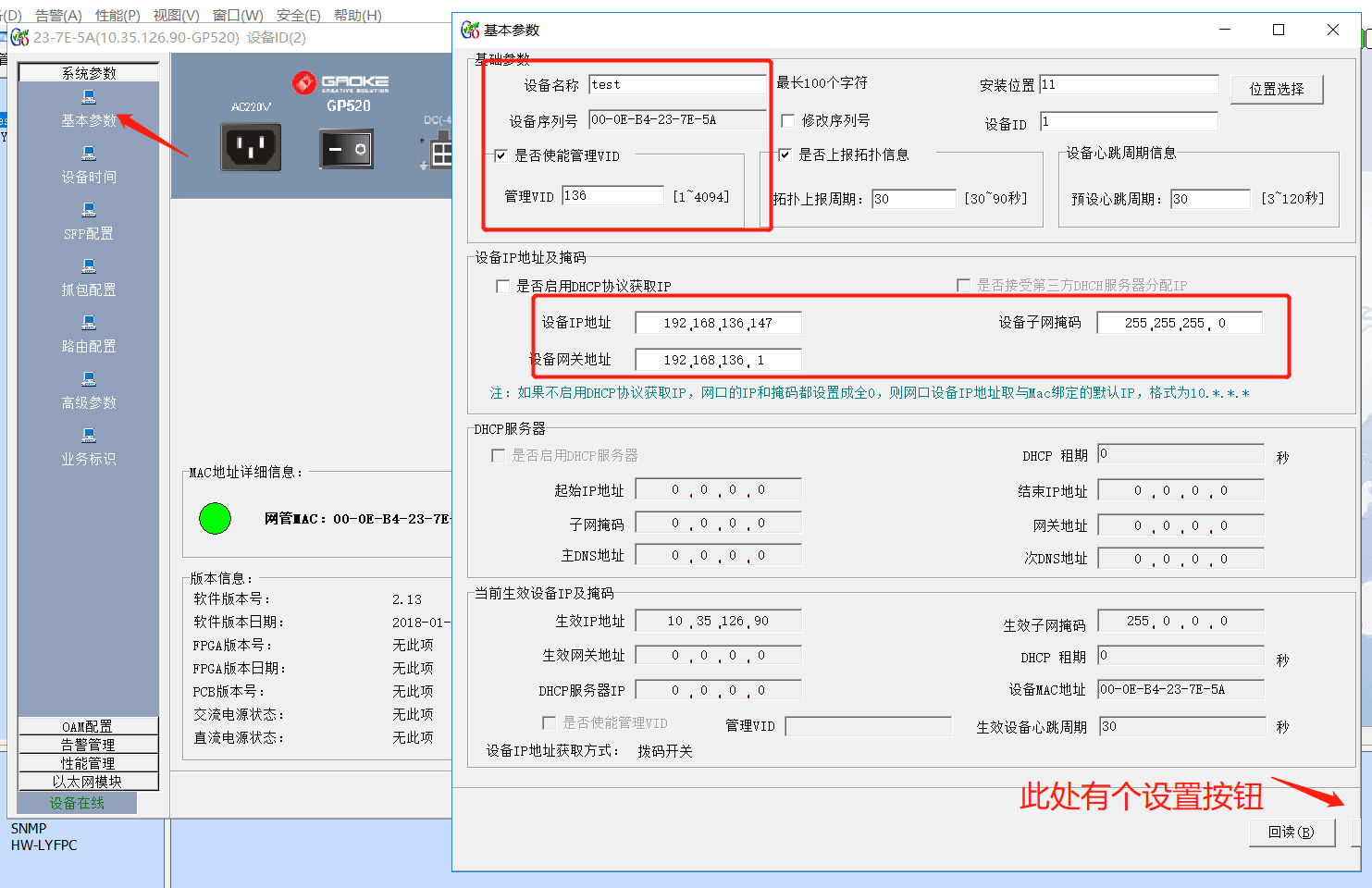Click the 生效设备心跳周期 field

pyautogui.click(x=1180, y=726)
